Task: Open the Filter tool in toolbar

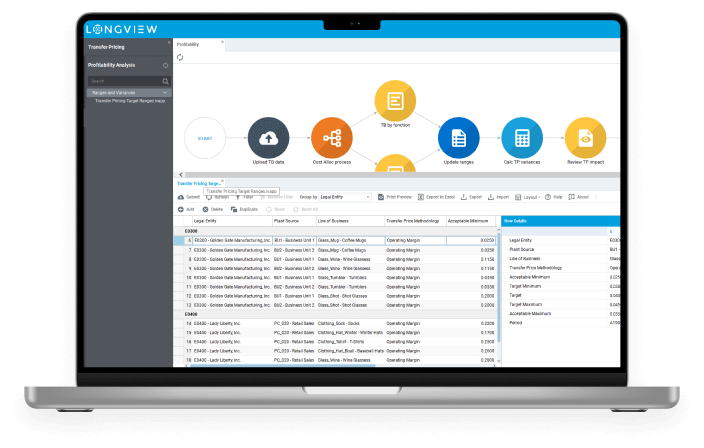Action: (245, 197)
